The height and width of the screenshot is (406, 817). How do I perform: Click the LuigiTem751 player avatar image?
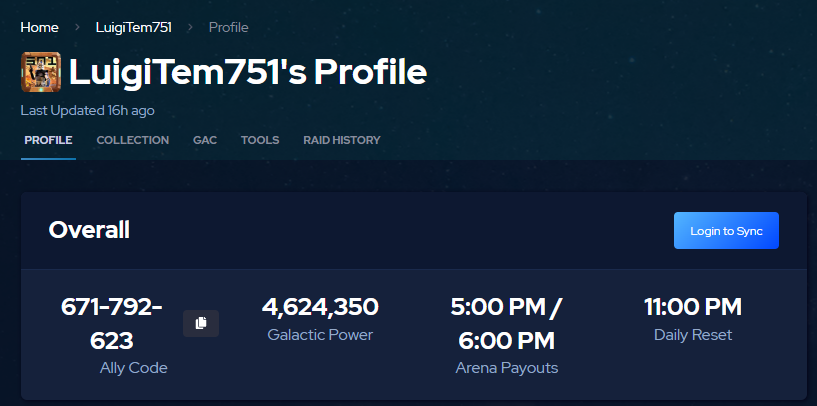click(41, 72)
